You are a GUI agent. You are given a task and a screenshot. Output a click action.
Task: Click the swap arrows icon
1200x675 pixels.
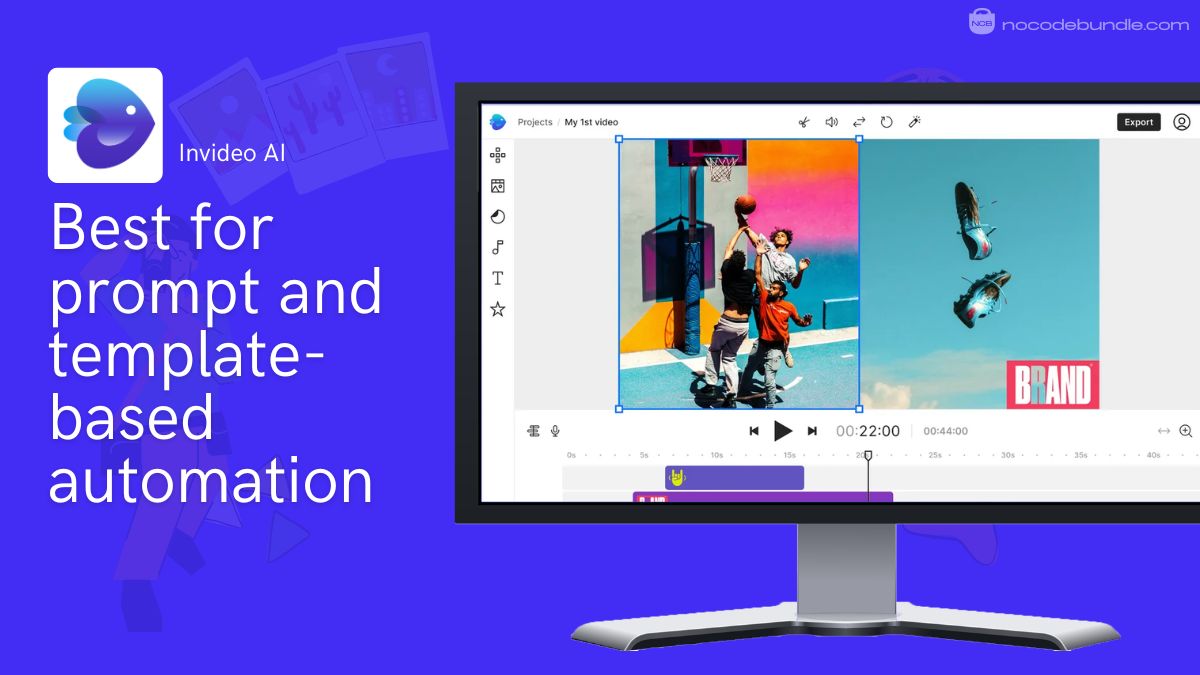[x=858, y=122]
